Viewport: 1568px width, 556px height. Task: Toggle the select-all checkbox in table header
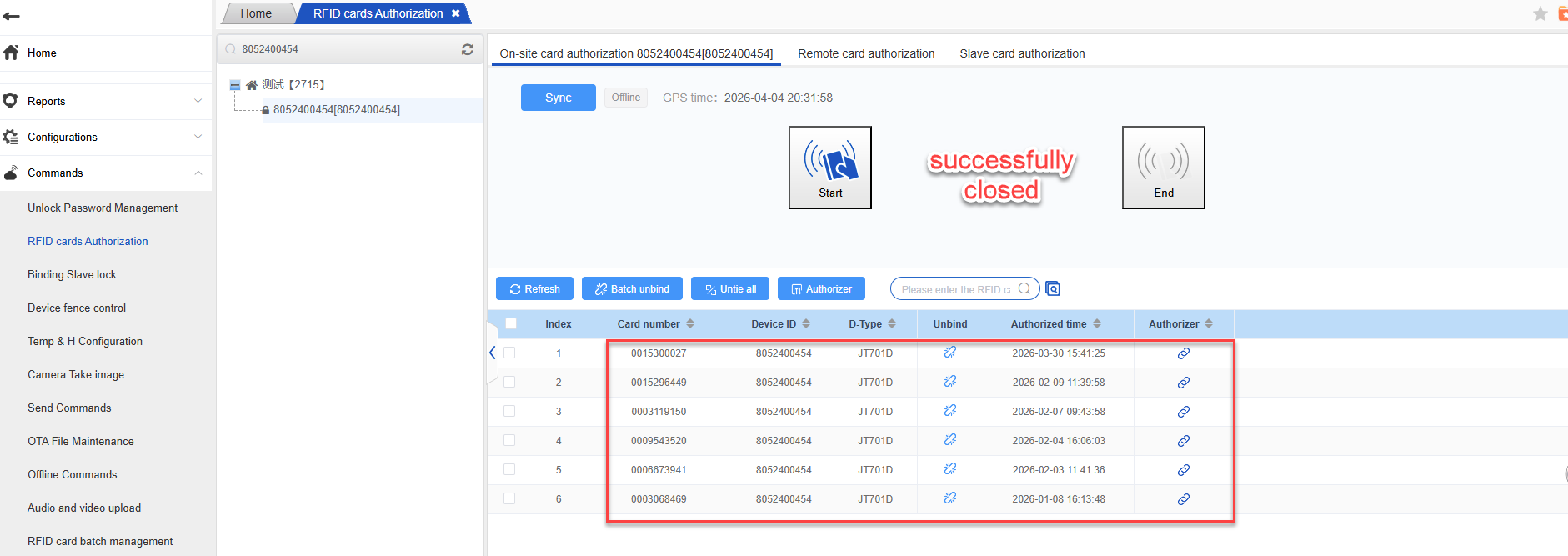click(x=511, y=323)
